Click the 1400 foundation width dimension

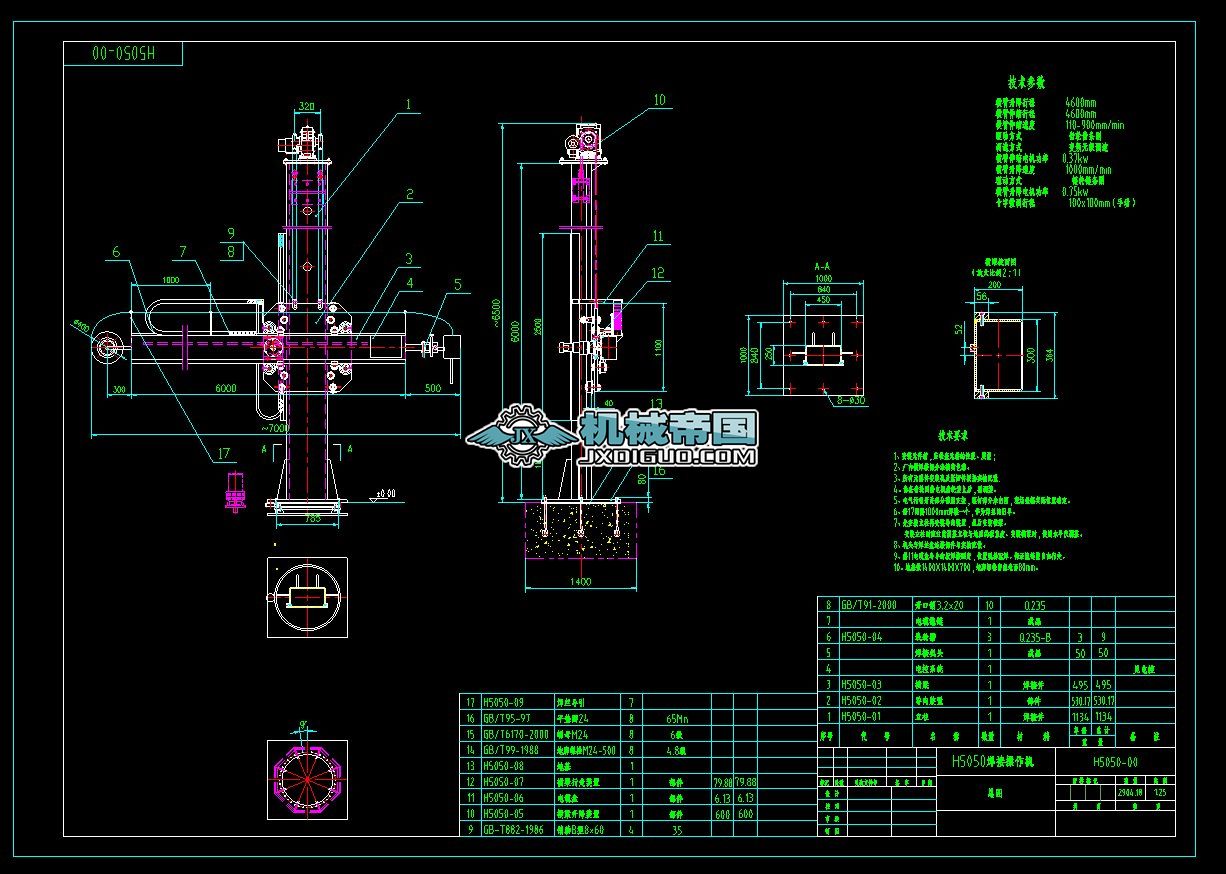pyautogui.click(x=580, y=581)
